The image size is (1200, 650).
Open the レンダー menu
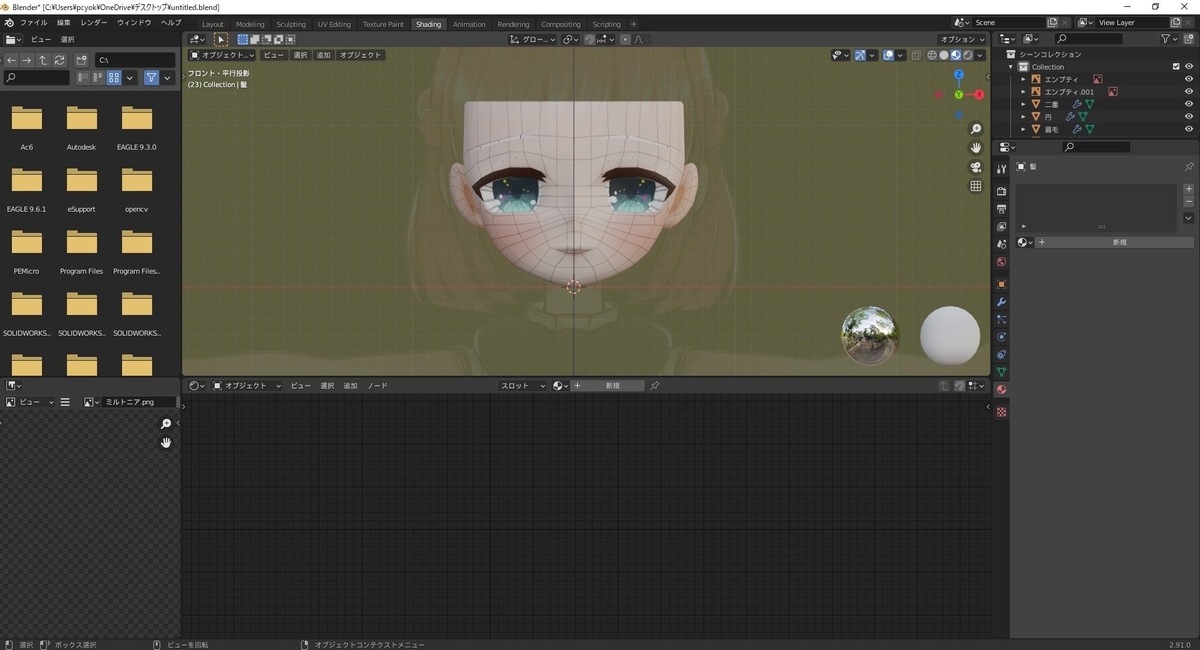94,22
